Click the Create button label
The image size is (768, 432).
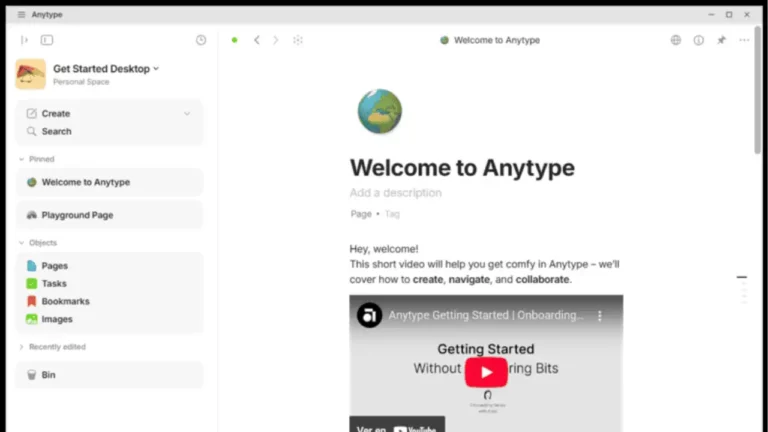[56, 114]
